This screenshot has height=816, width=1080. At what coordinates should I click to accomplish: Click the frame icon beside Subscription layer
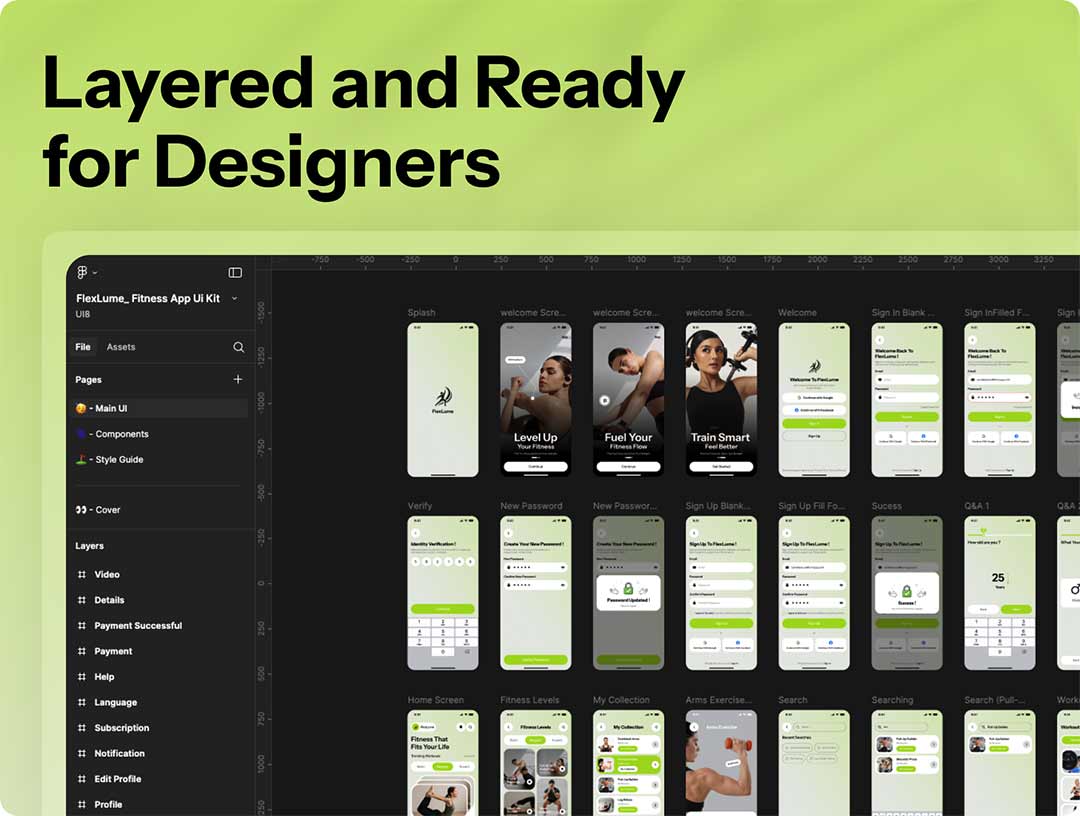pyautogui.click(x=82, y=728)
